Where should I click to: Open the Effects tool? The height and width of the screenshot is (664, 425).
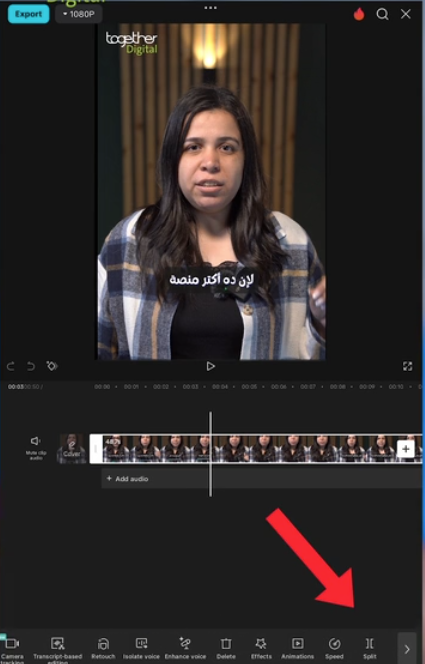(x=261, y=648)
